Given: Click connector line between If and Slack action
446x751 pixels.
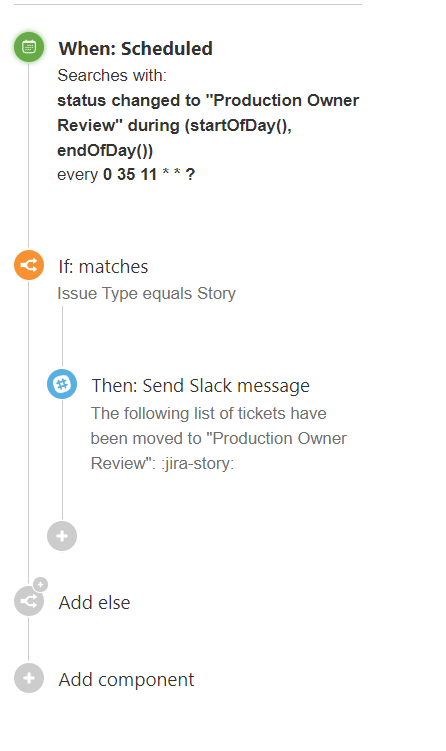Looking at the screenshot, I should click(x=62, y=337).
